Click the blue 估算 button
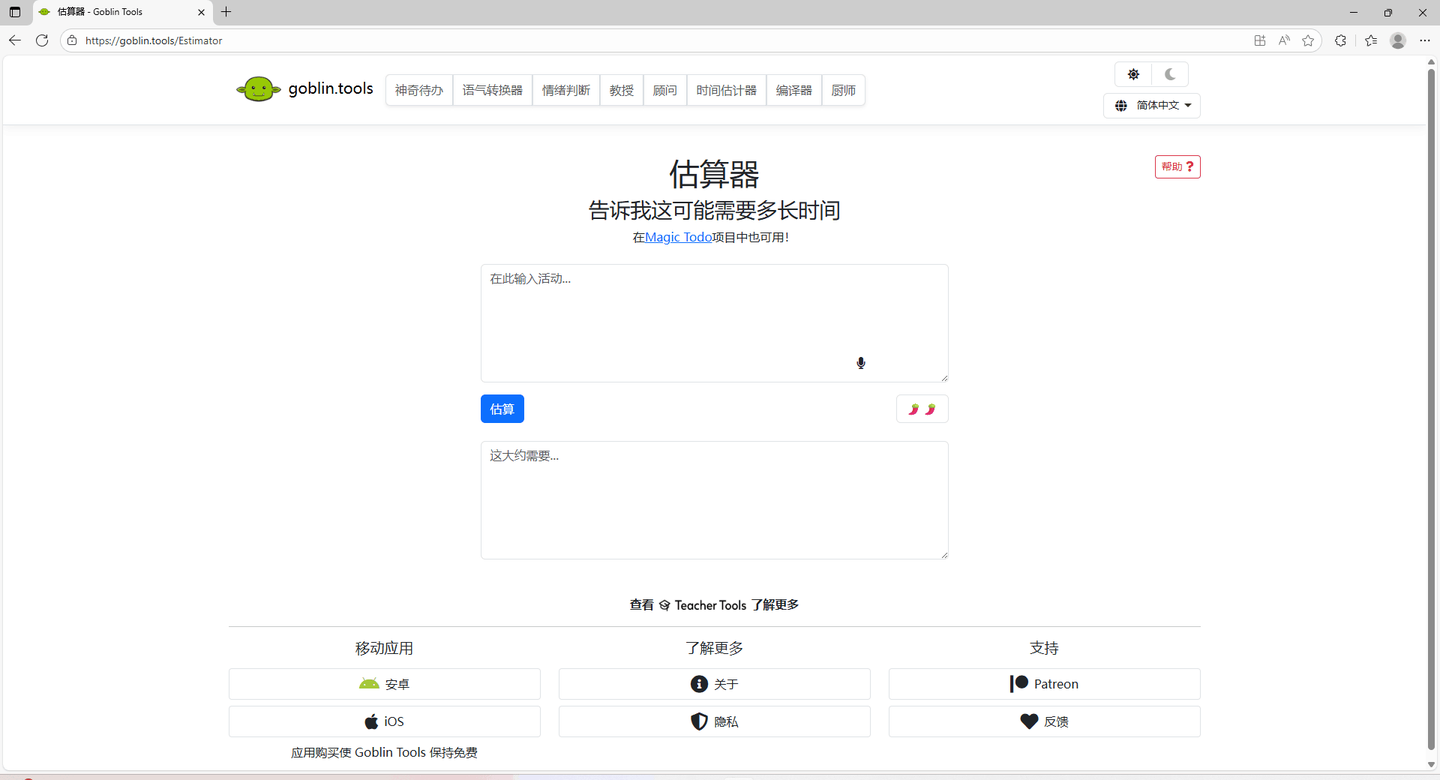Image resolution: width=1440 pixels, height=780 pixels. coord(502,409)
